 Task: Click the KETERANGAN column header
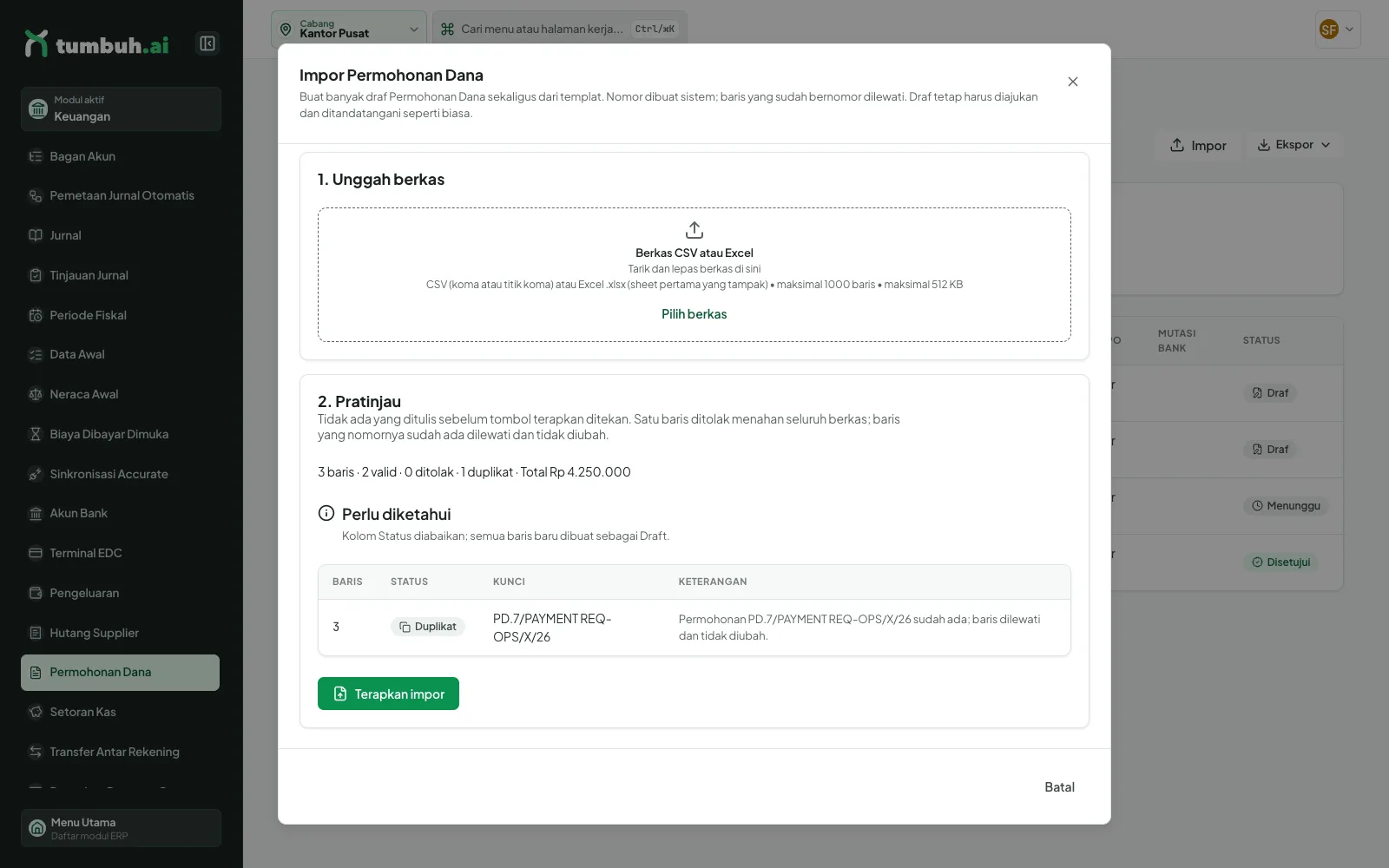pos(713,582)
